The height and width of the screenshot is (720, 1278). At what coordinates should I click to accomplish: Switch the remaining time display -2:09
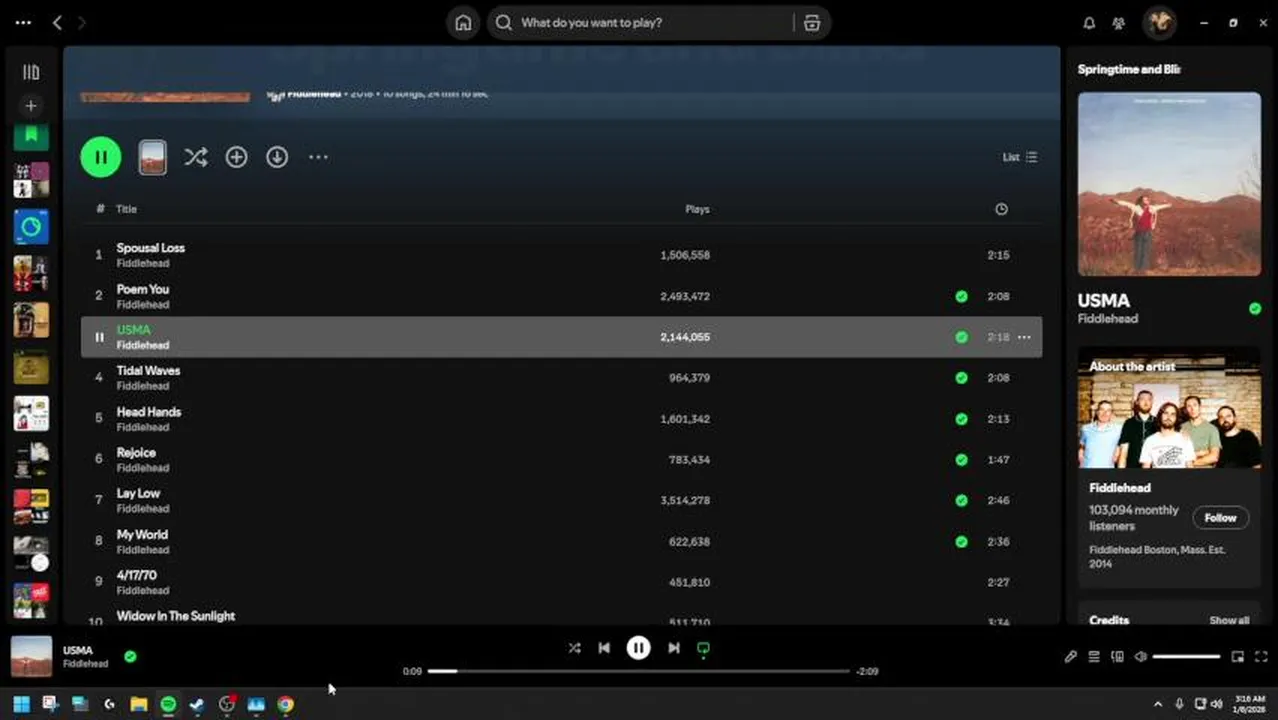point(867,671)
